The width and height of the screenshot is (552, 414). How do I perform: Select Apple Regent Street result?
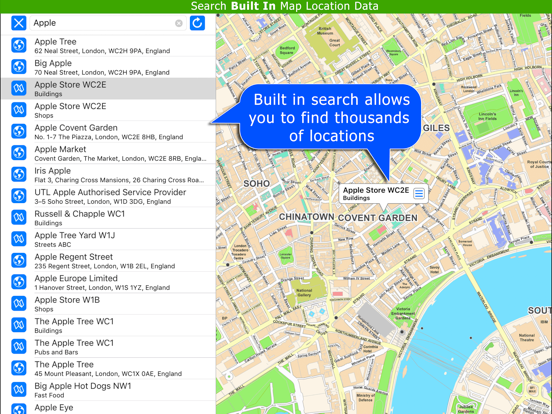108,261
